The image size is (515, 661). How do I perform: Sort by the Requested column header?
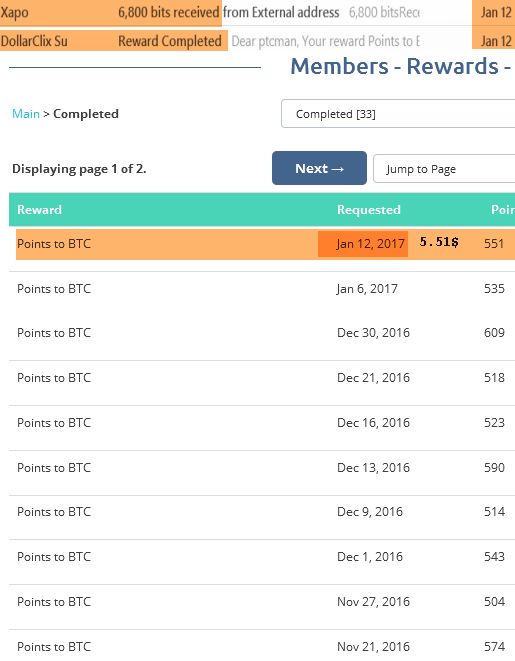(369, 210)
